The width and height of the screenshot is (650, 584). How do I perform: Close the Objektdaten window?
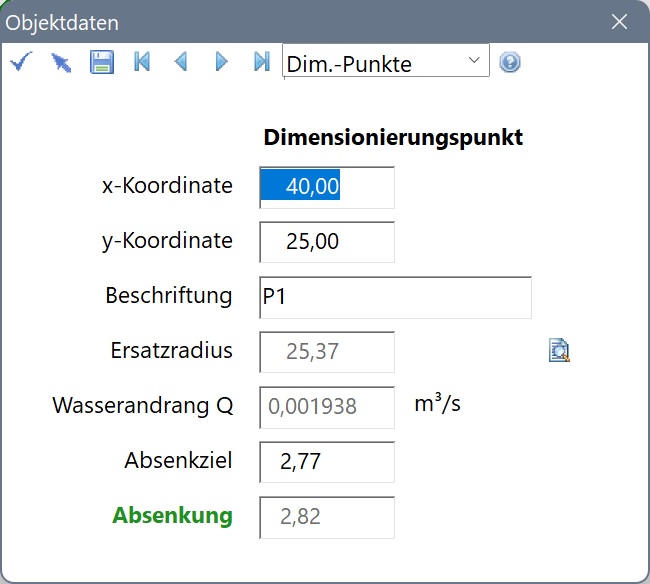619,22
